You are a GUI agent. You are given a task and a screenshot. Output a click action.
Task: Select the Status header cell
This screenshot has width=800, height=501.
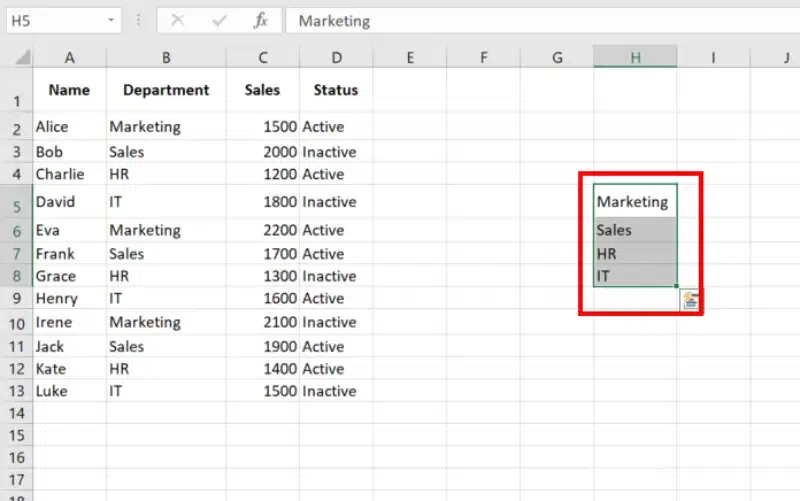coord(335,90)
